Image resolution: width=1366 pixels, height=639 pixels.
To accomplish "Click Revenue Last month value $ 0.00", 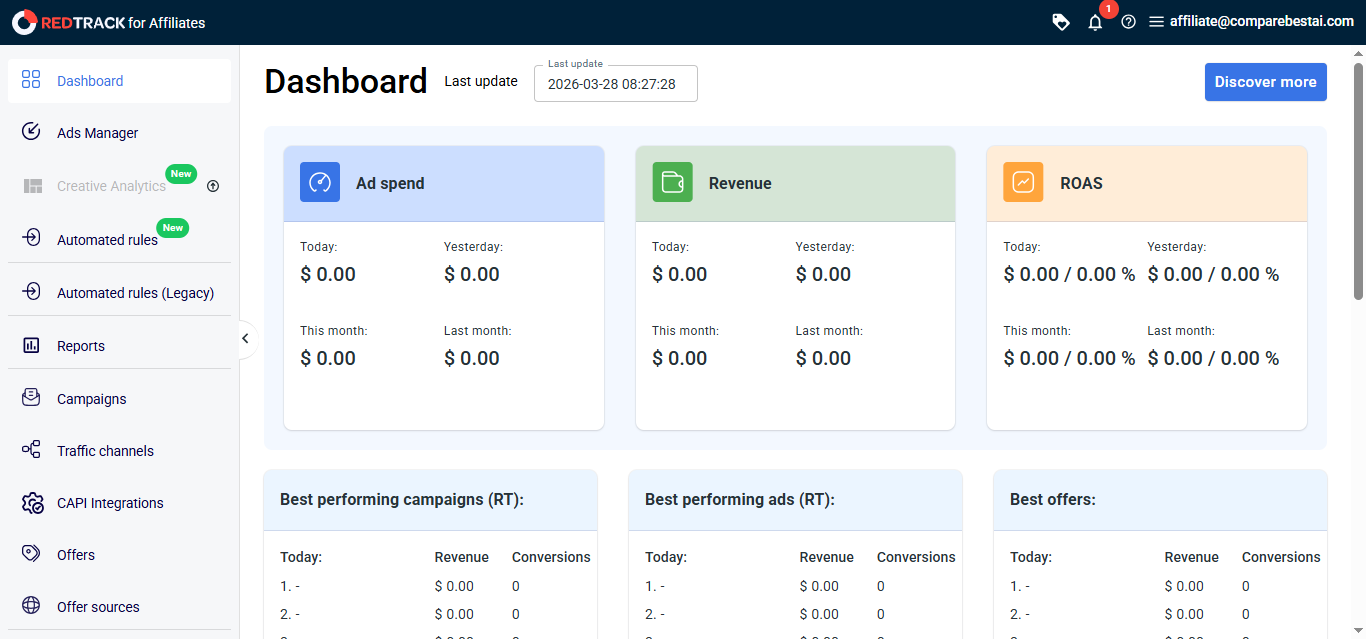I will pos(823,358).
